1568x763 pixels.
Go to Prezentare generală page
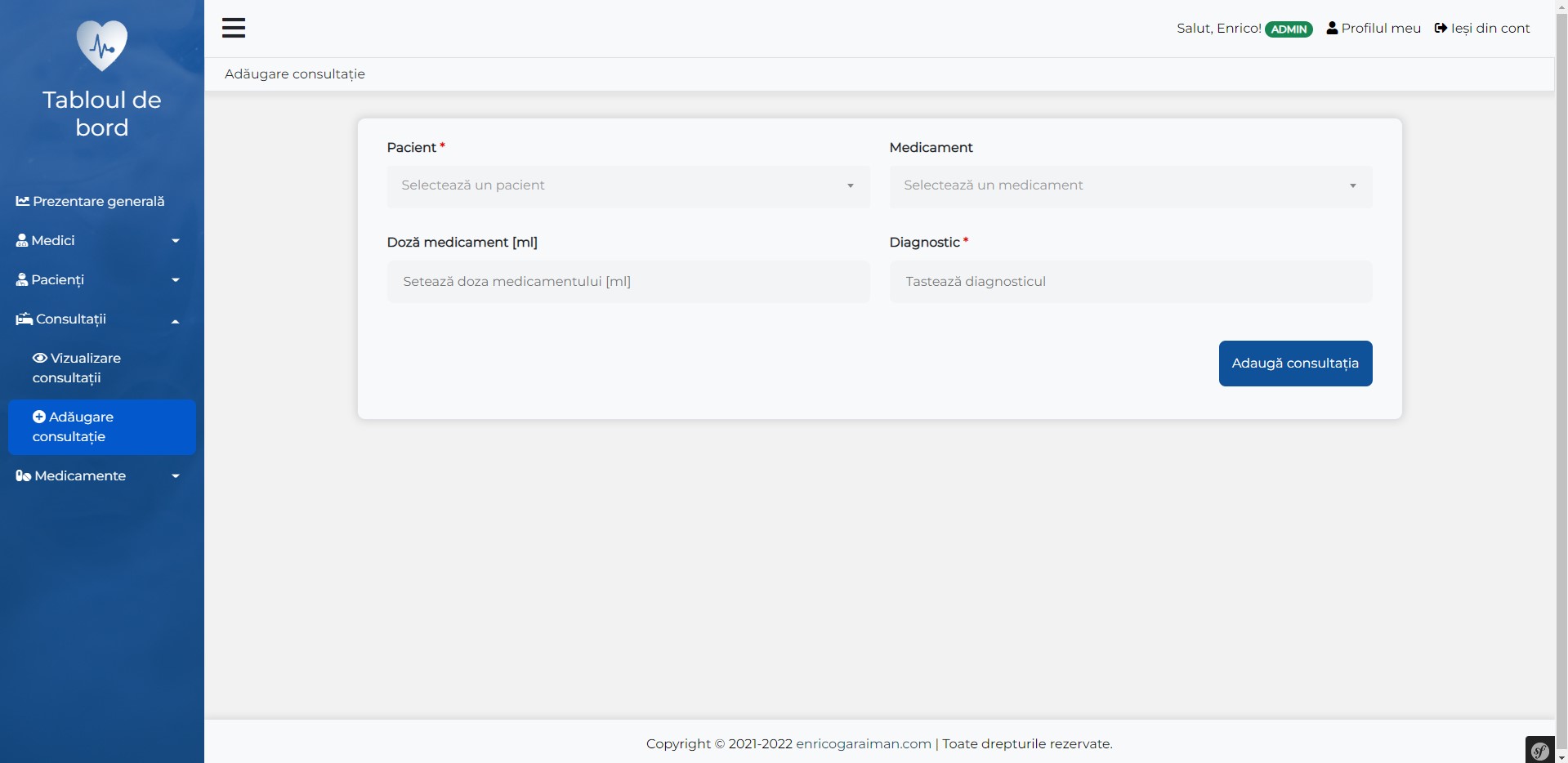tap(98, 201)
